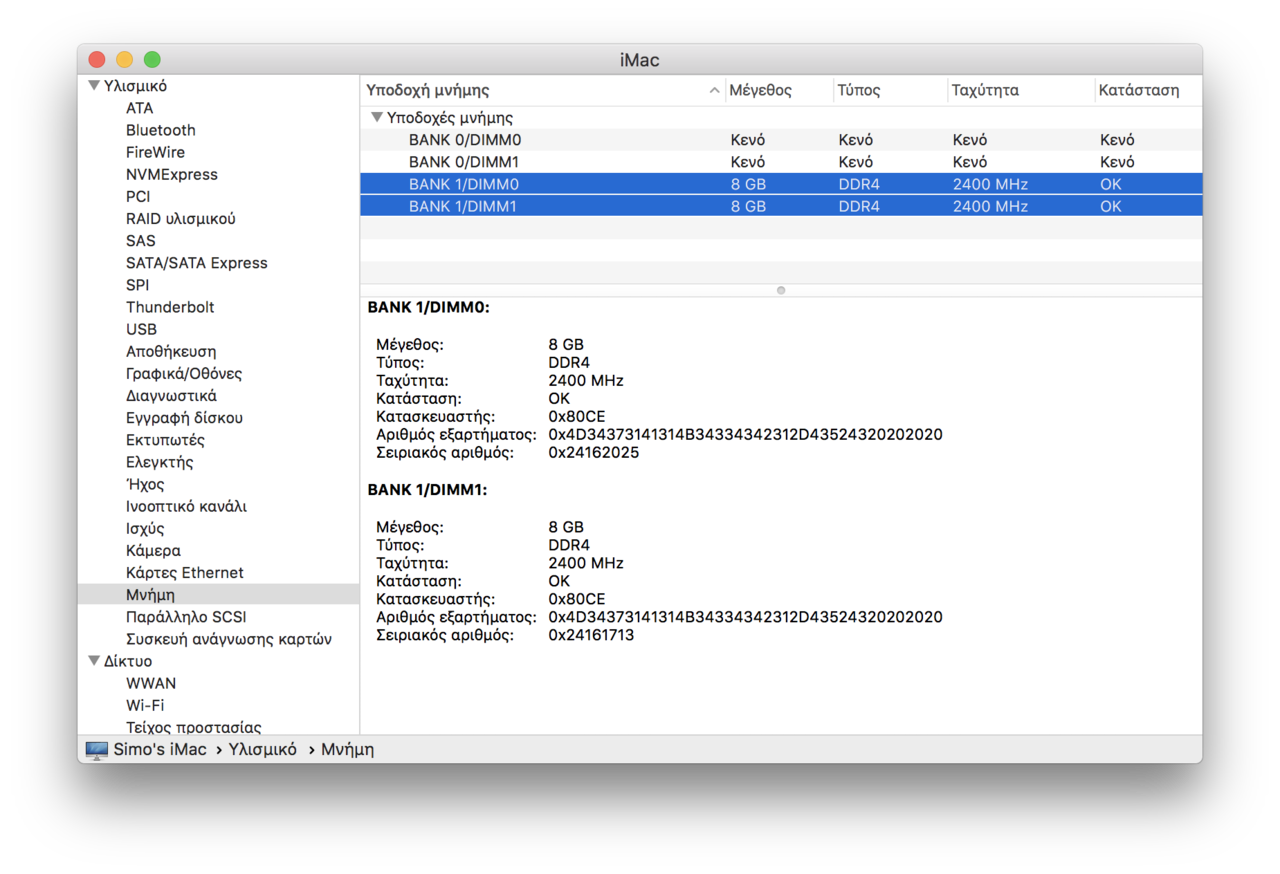Image resolution: width=1280 pixels, height=874 pixels.
Task: Collapse the Δίκτυο section triangle
Action: pyautogui.click(x=94, y=661)
